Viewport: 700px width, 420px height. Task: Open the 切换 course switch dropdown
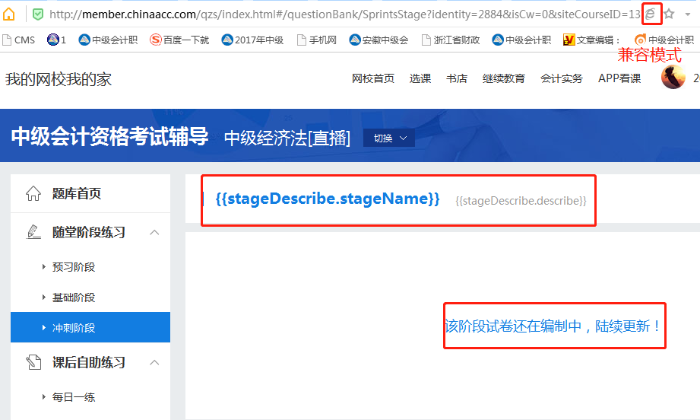click(x=390, y=138)
